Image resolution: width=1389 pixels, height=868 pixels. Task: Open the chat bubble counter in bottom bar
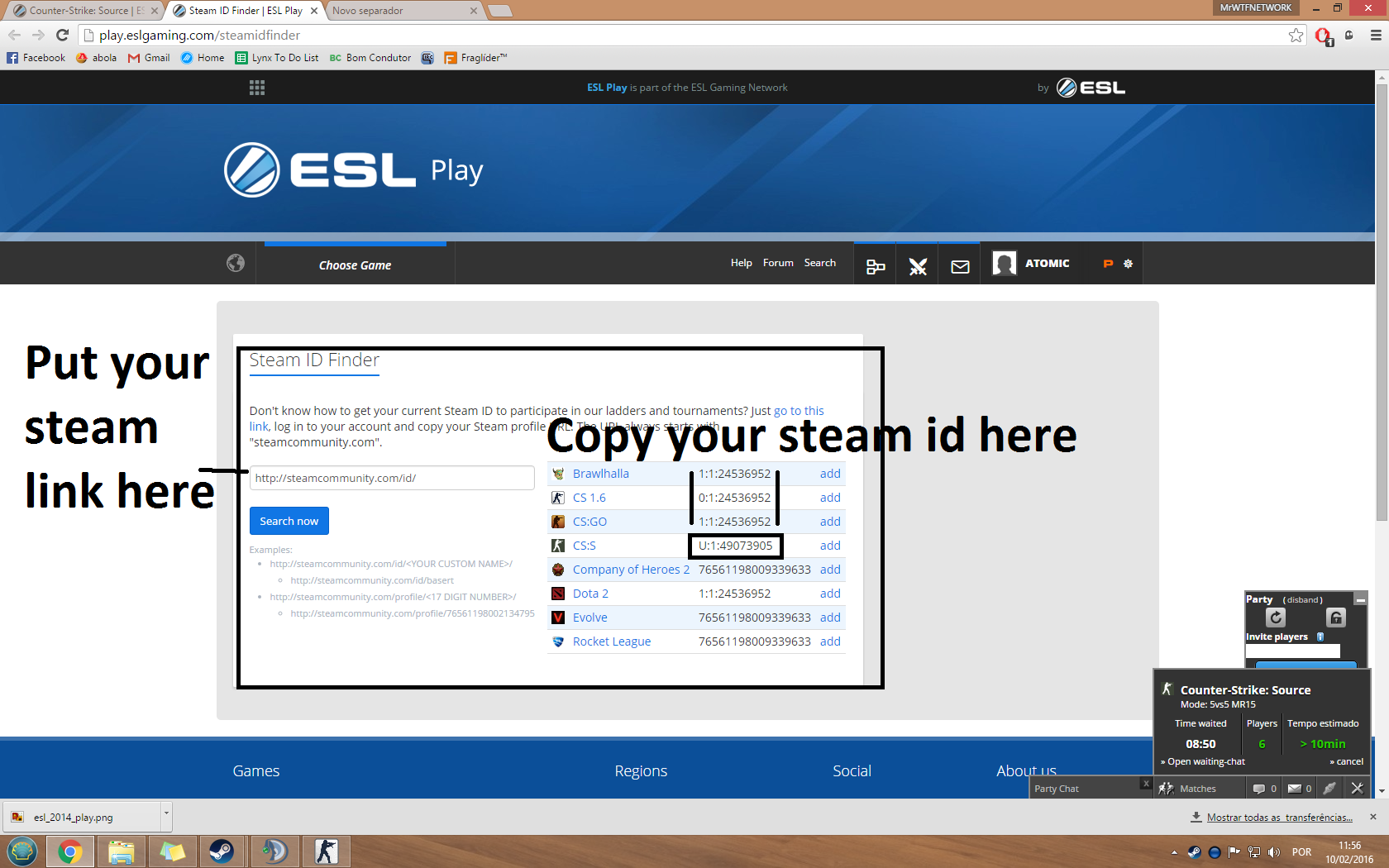click(1265, 789)
